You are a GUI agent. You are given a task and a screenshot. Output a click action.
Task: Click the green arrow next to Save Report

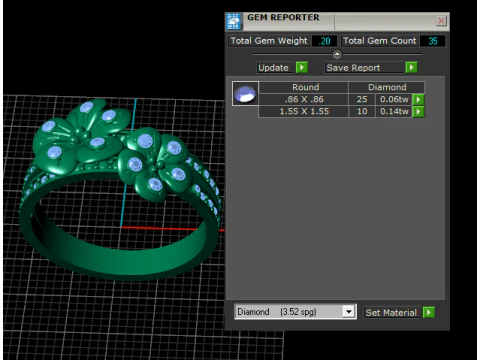tap(411, 67)
